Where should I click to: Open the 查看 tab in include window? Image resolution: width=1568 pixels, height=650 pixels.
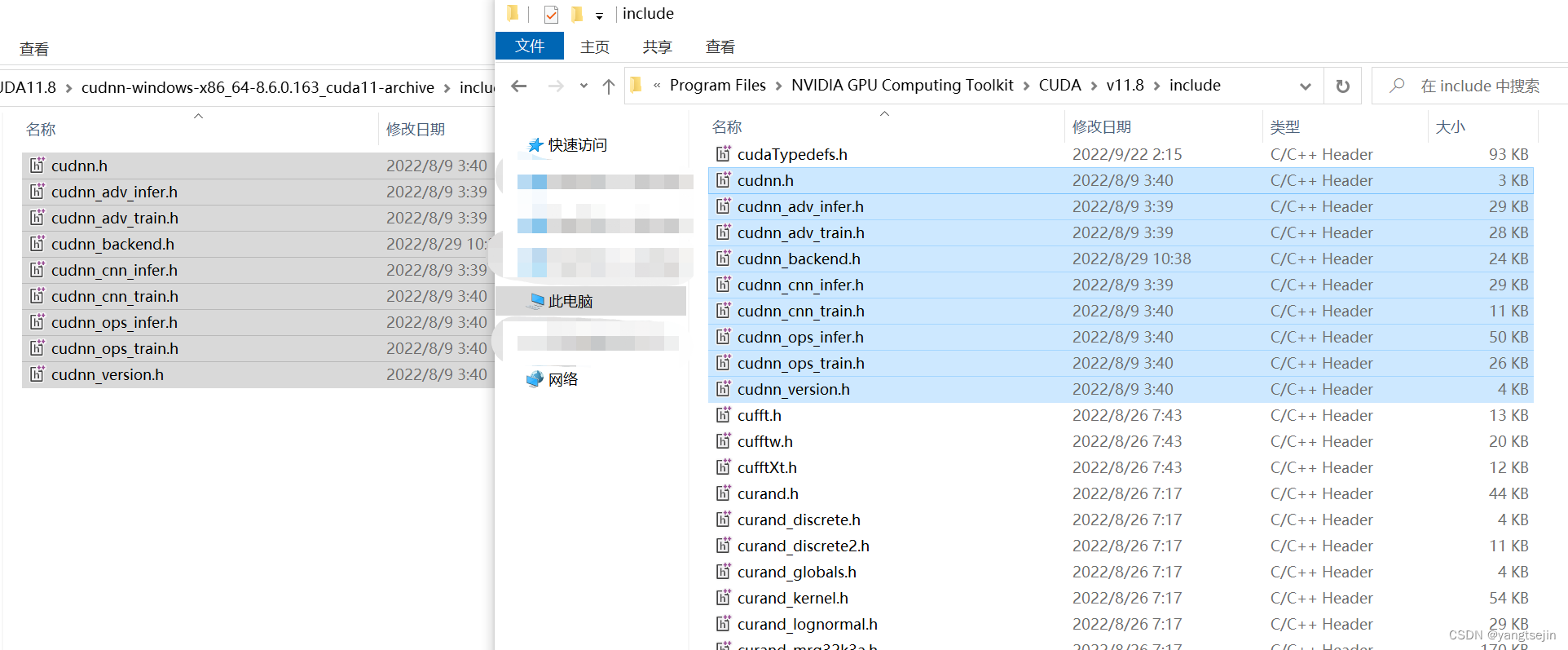tap(720, 46)
